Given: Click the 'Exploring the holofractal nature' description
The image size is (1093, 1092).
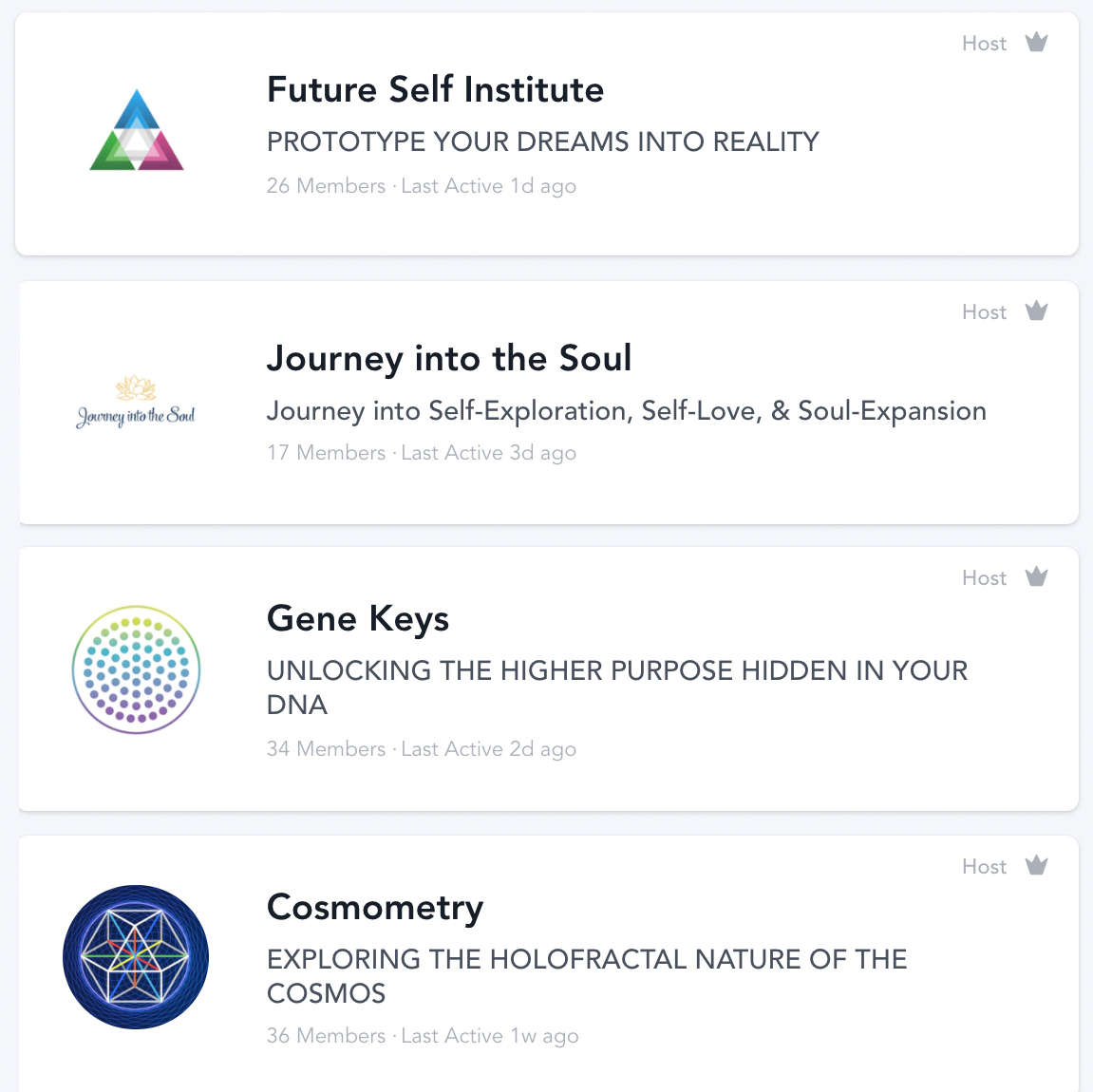Looking at the screenshot, I should point(587,975).
